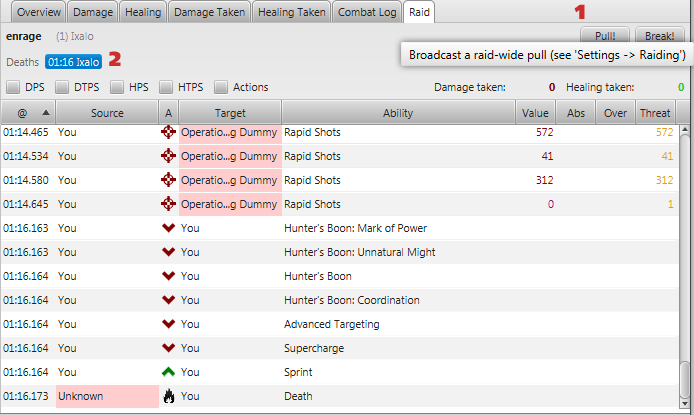Screen dimensions: 694x415
Task: Toggle the HPS checkbox
Action: click(117, 87)
